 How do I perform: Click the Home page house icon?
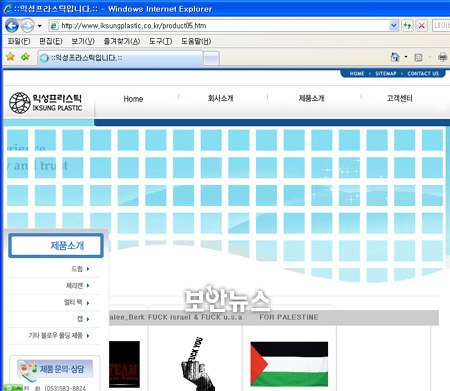[x=395, y=57]
